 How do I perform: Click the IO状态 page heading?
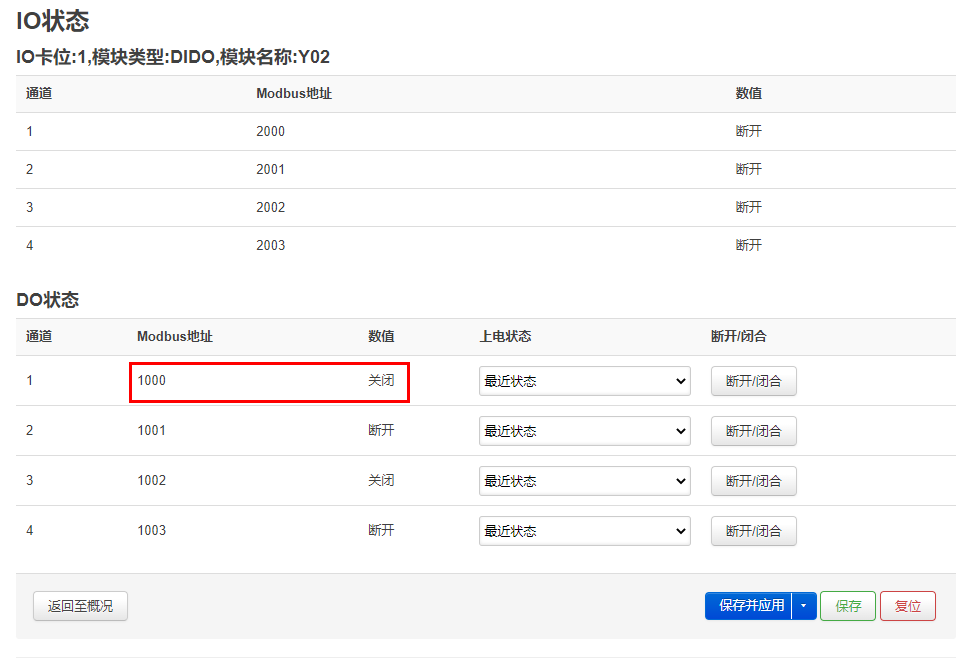(x=53, y=21)
